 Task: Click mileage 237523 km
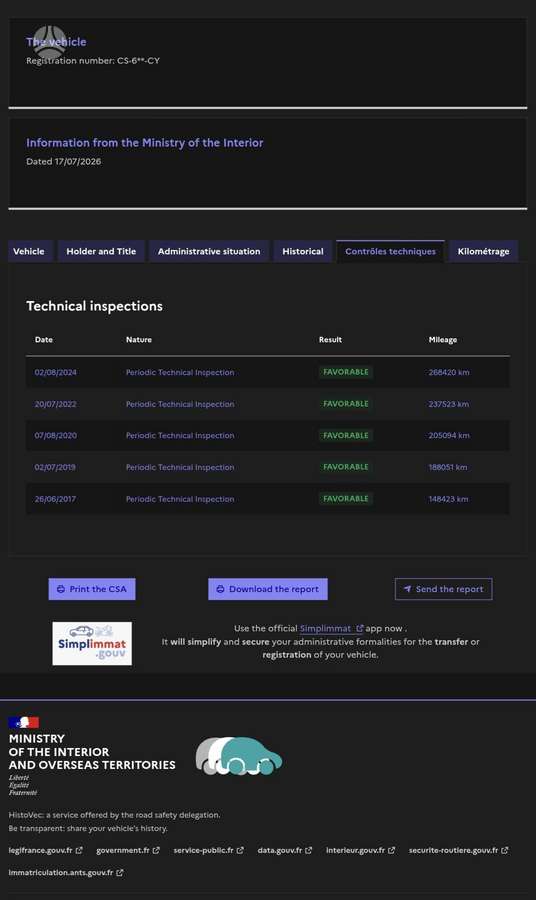[x=449, y=404]
